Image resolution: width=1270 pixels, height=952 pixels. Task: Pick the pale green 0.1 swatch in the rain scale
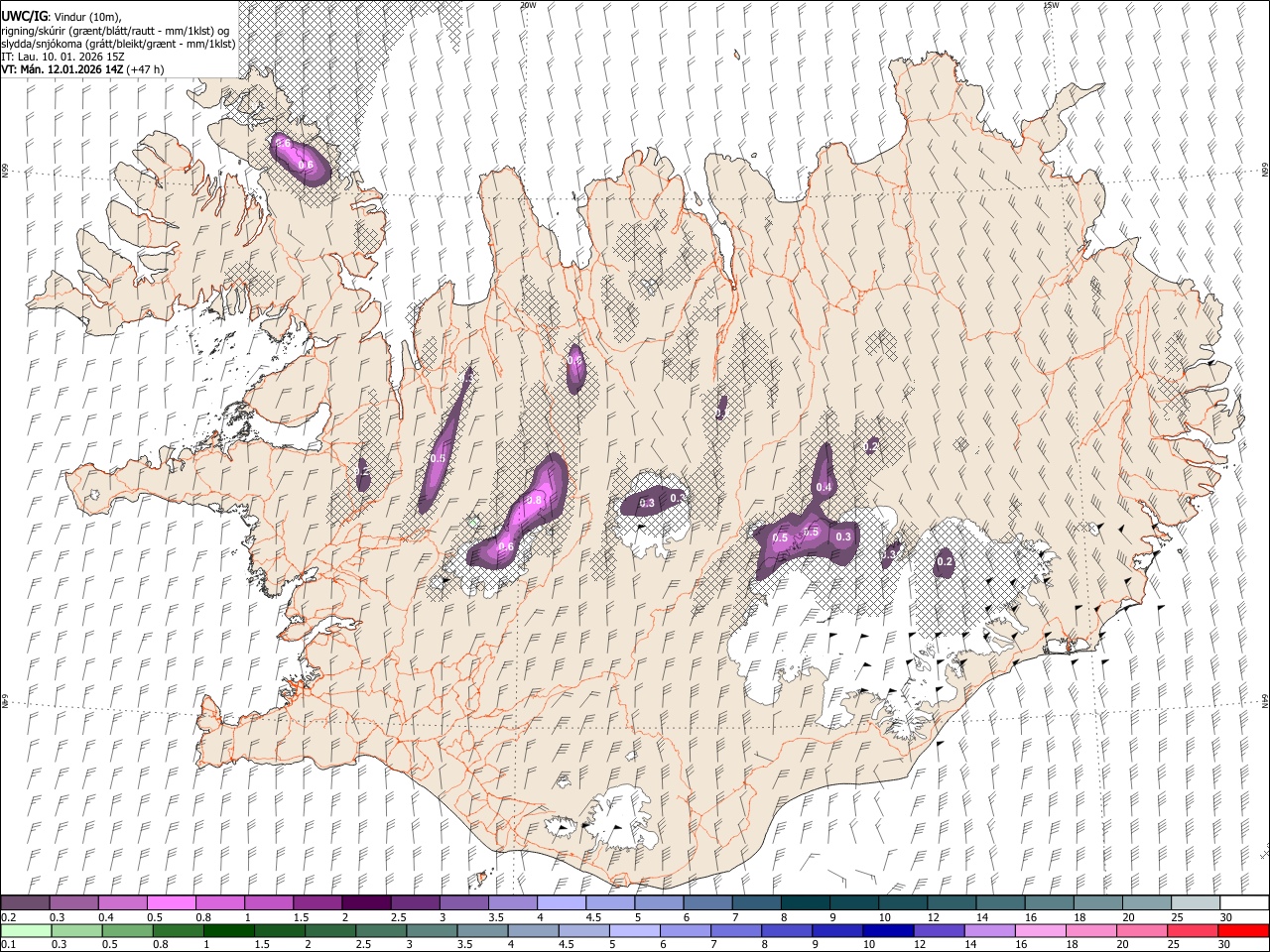26,930
